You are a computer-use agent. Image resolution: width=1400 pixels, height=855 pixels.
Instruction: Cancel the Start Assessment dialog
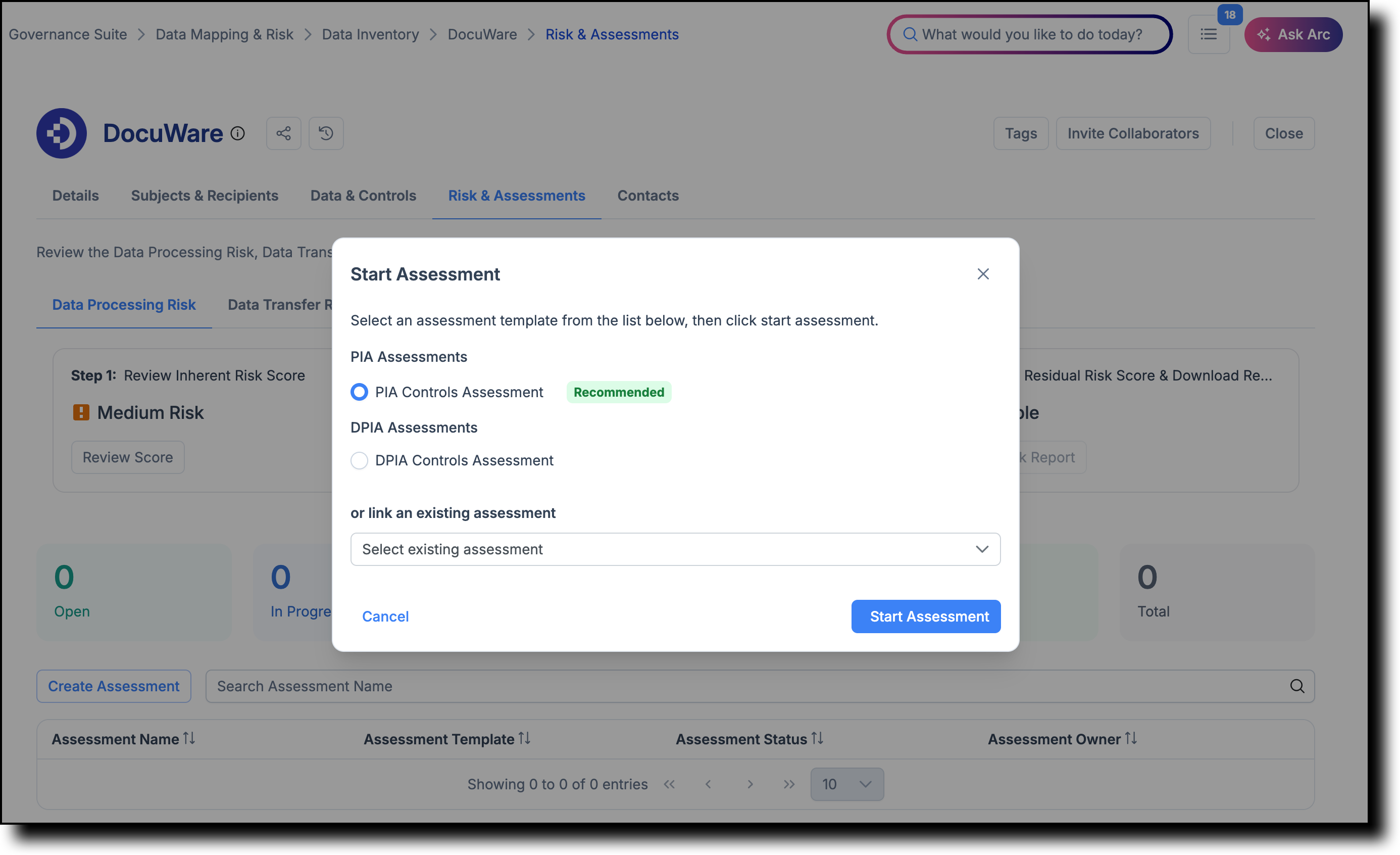[x=385, y=616]
